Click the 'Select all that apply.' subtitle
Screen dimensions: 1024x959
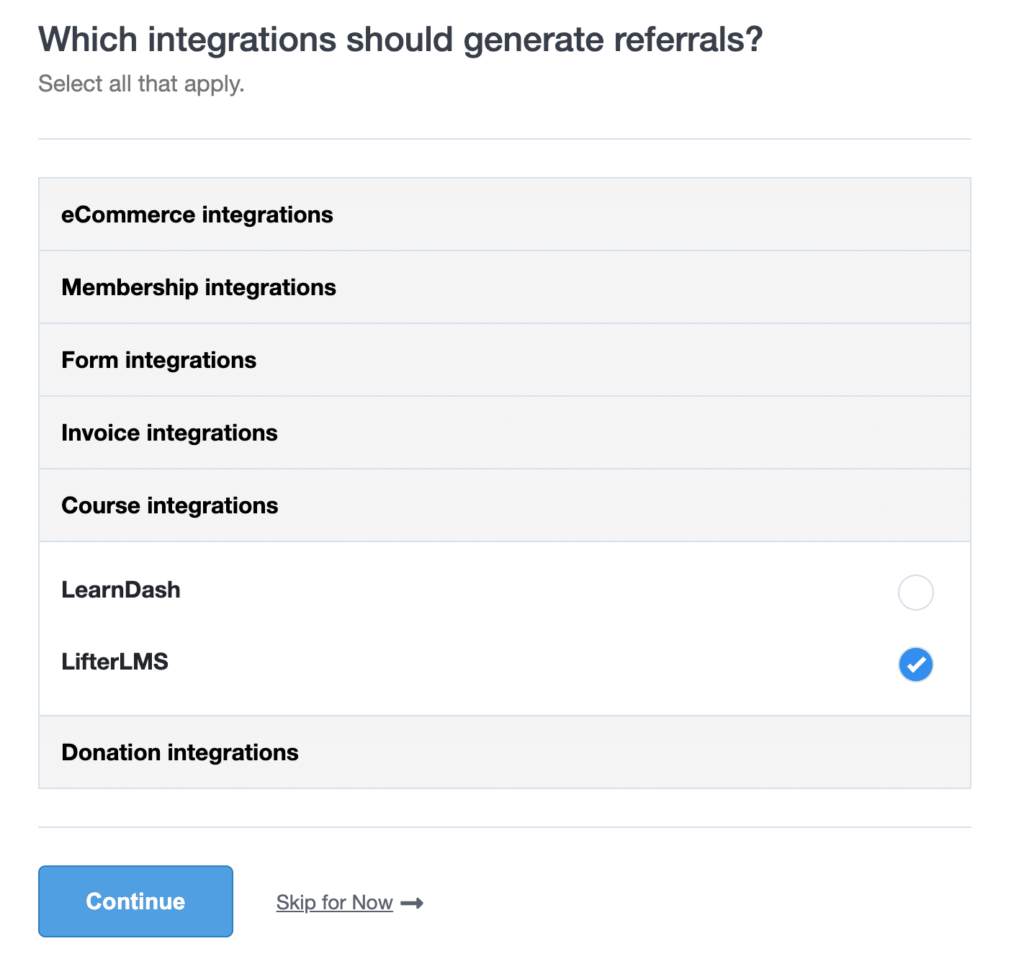click(x=141, y=84)
